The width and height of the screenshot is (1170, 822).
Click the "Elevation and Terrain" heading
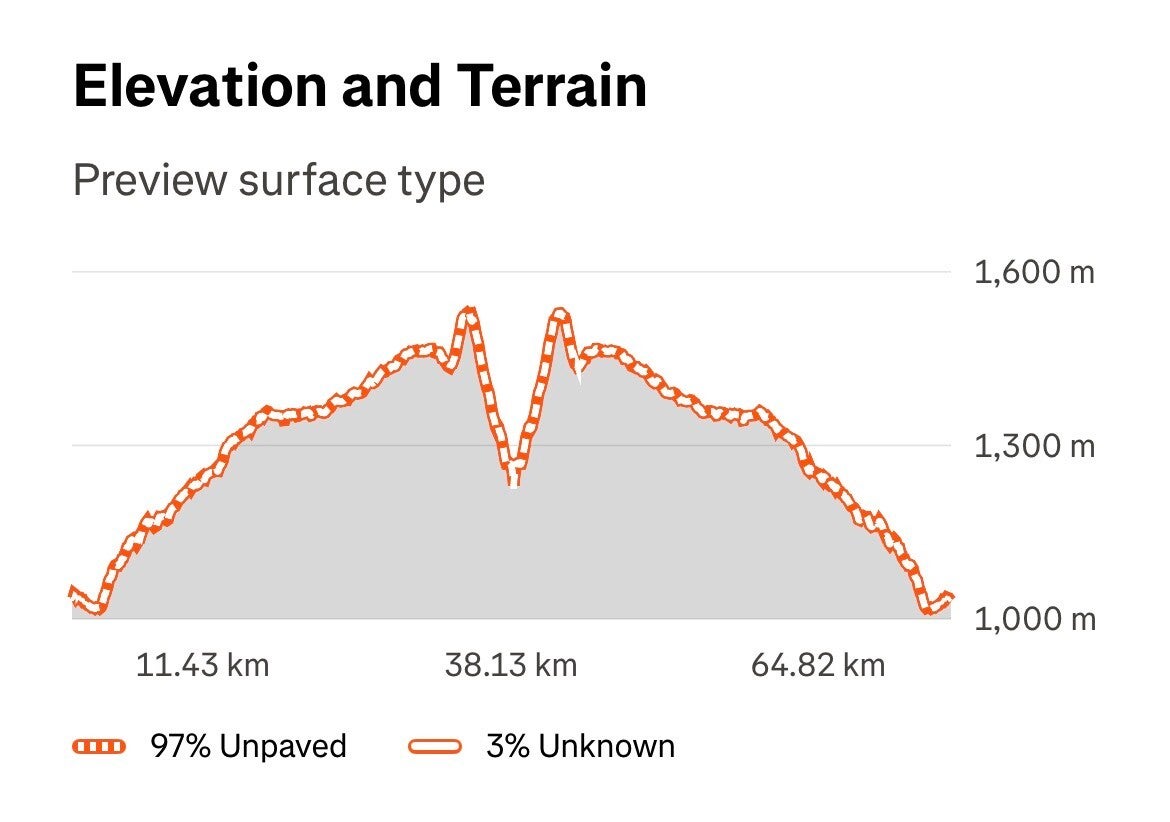coord(360,86)
